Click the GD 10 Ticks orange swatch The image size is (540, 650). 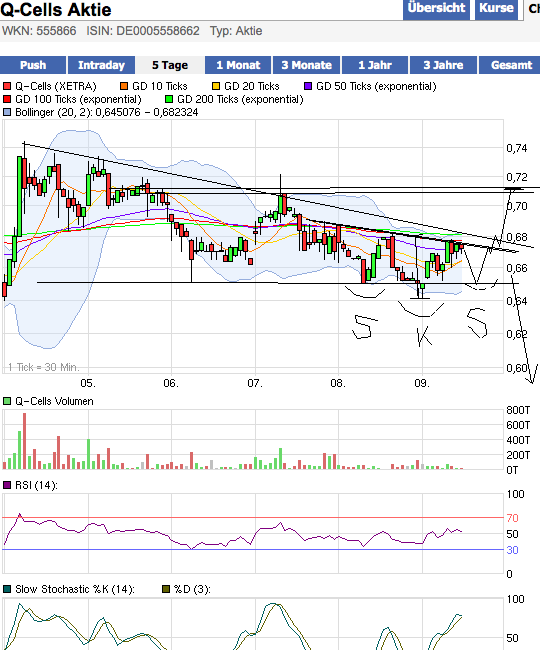(124, 86)
